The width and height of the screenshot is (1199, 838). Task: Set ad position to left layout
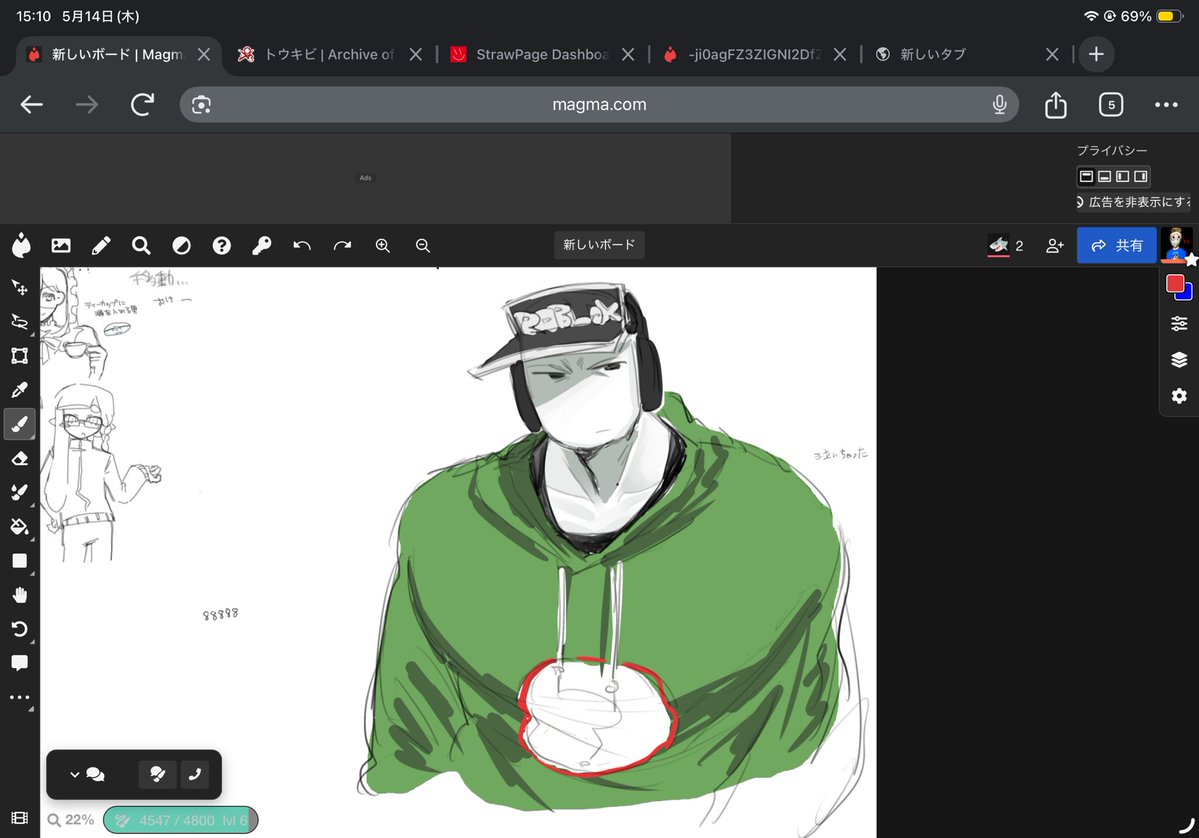tap(1123, 177)
